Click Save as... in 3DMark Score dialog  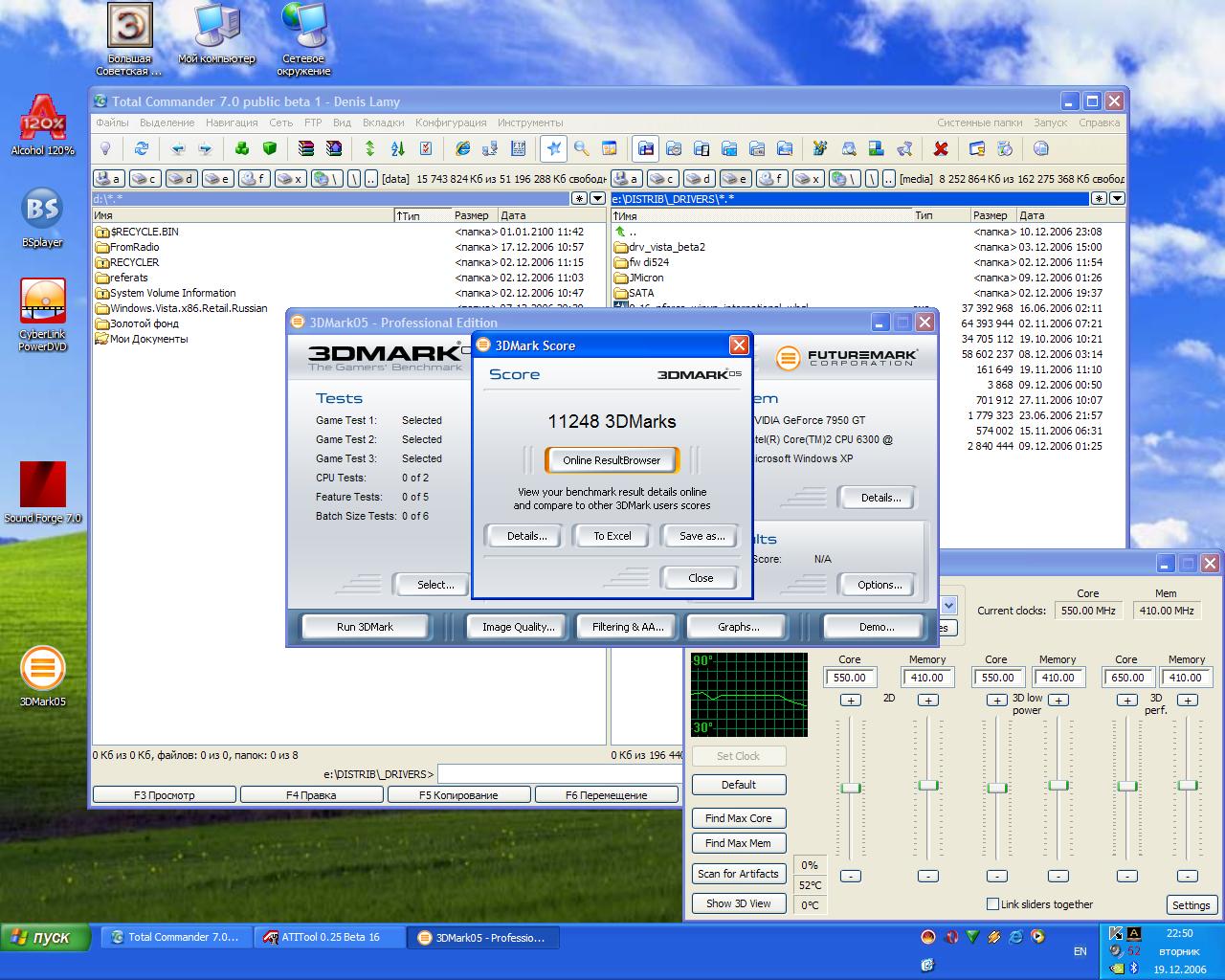click(702, 536)
